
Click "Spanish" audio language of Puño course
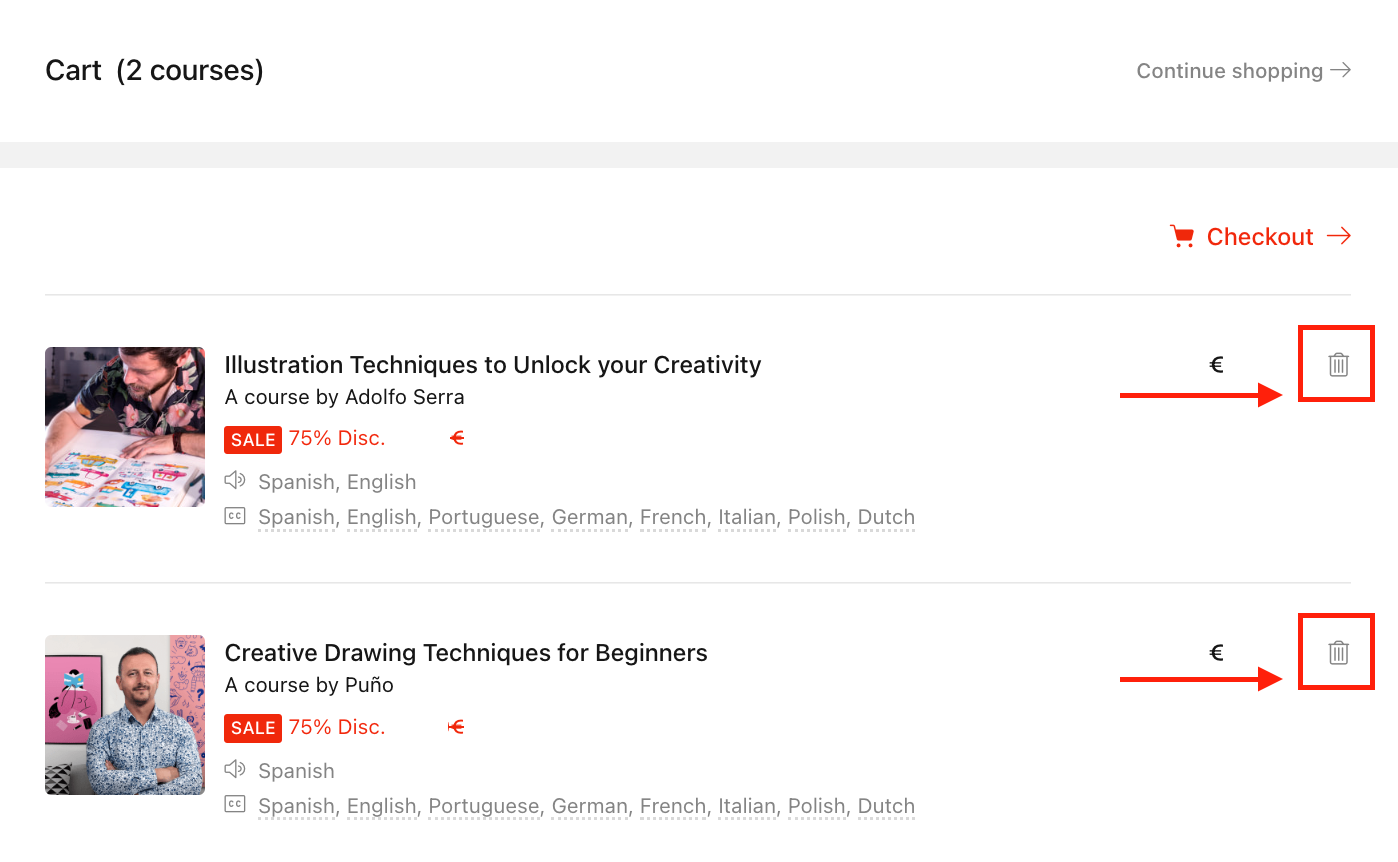click(x=296, y=771)
